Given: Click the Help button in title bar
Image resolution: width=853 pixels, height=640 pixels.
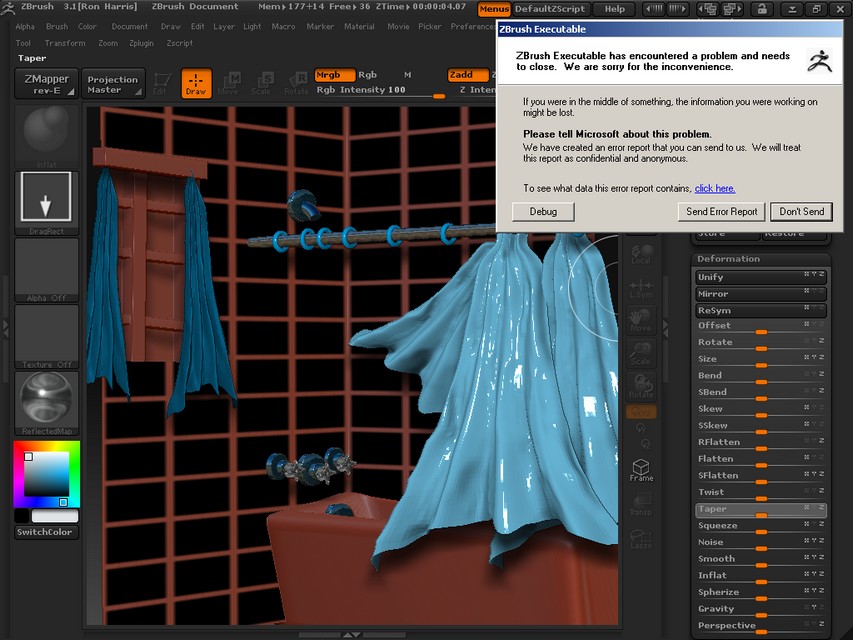Looking at the screenshot, I should click(x=615, y=9).
